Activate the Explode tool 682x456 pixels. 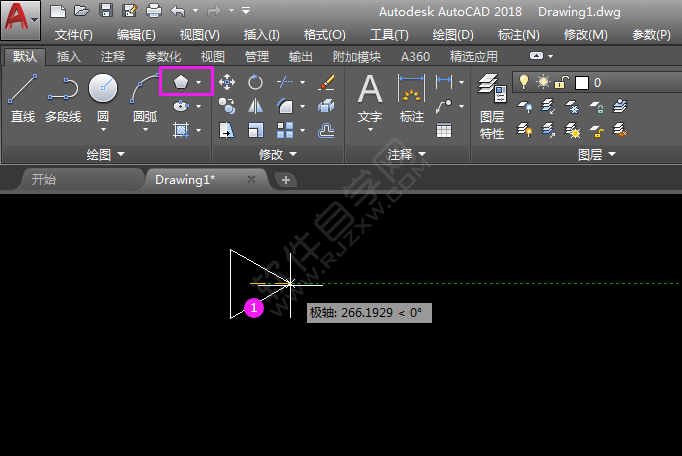tap(326, 106)
